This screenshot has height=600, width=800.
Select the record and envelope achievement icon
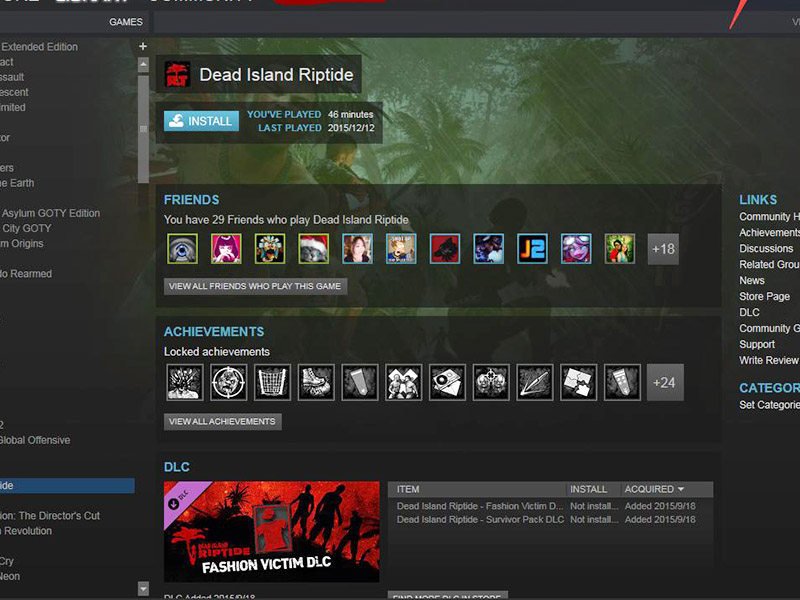[x=447, y=382]
